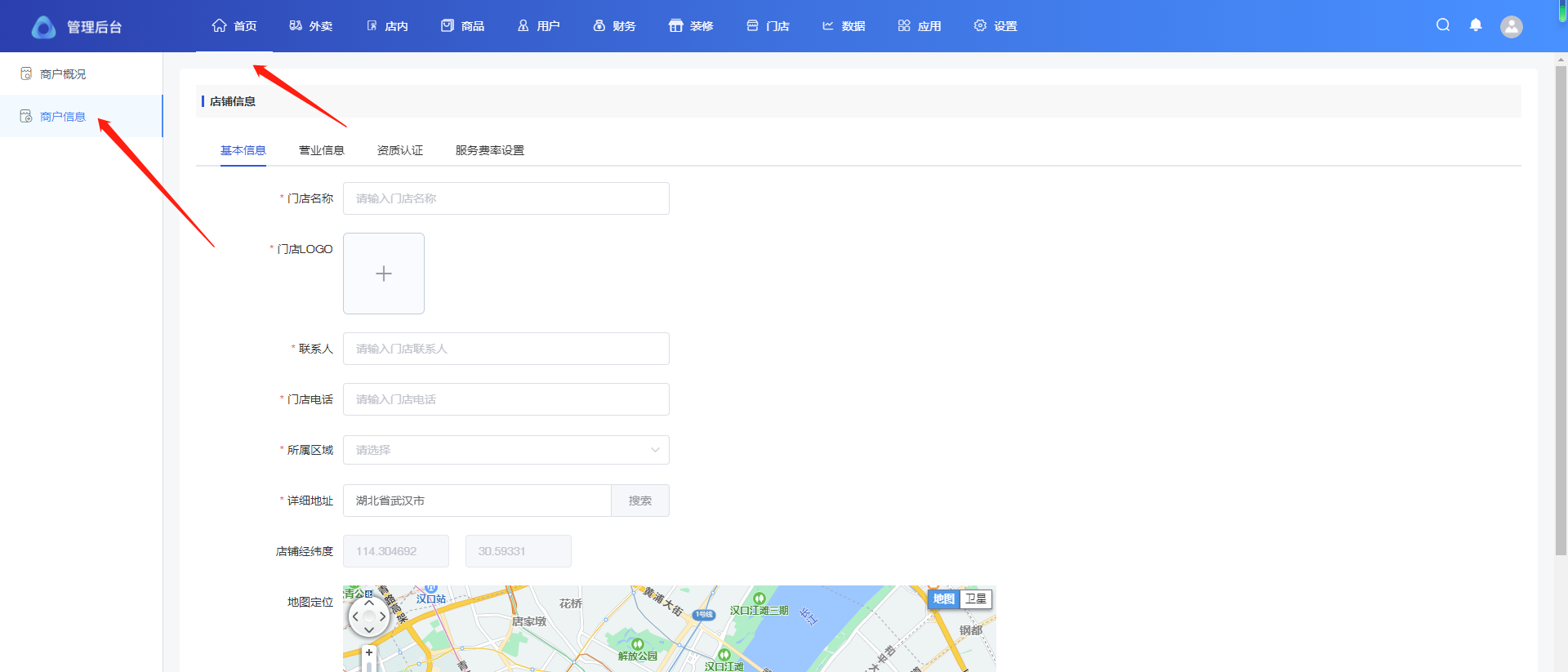This screenshot has width=1568, height=672.
Task: Select 商户信息 in the left sidebar
Action: coord(63,117)
